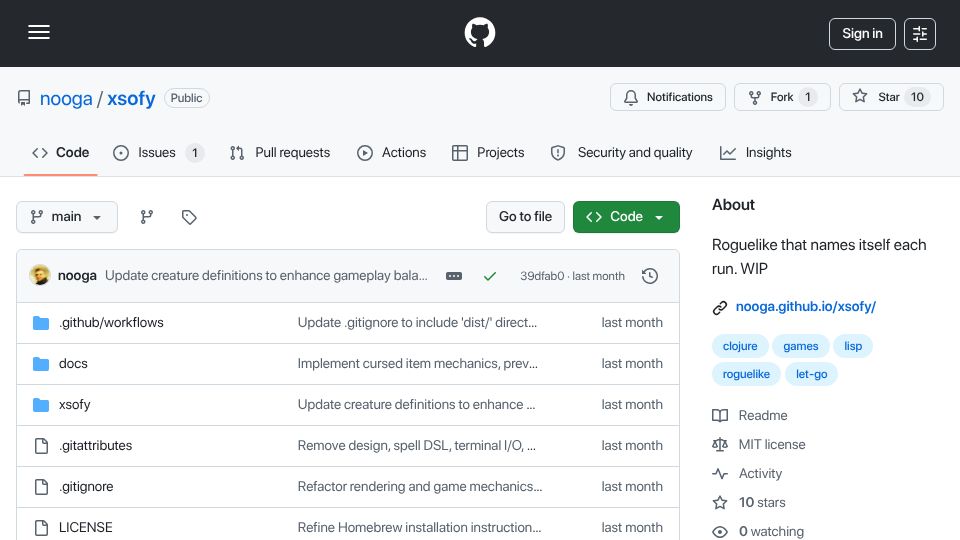
Task: Go to the GitHub homepage logo
Action: point(479,32)
